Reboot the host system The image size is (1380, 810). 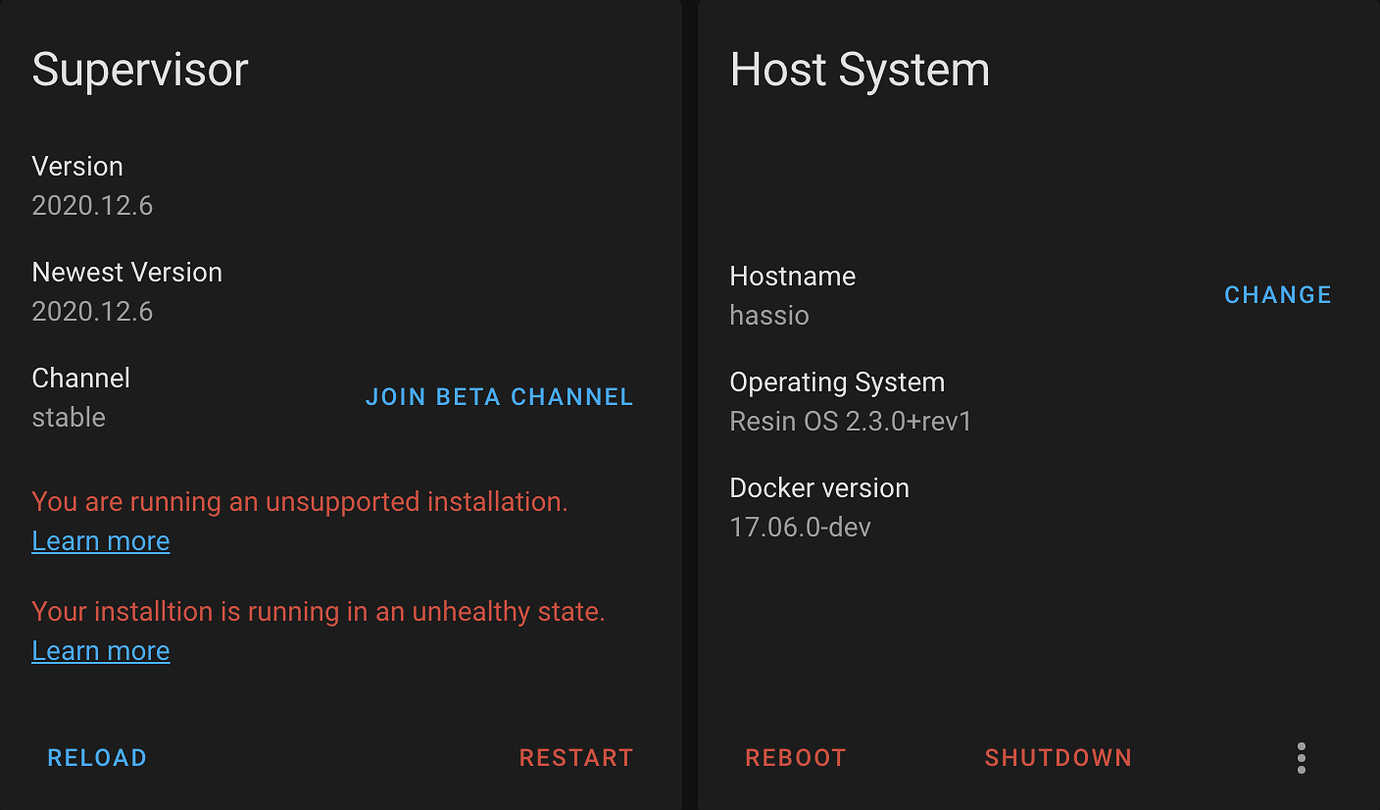(796, 758)
